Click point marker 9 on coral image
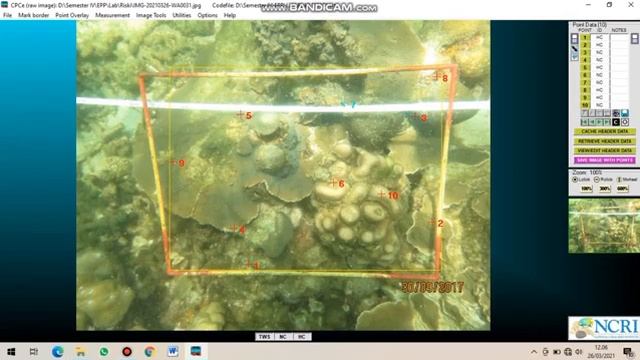This screenshot has width=640, height=360. (173, 162)
